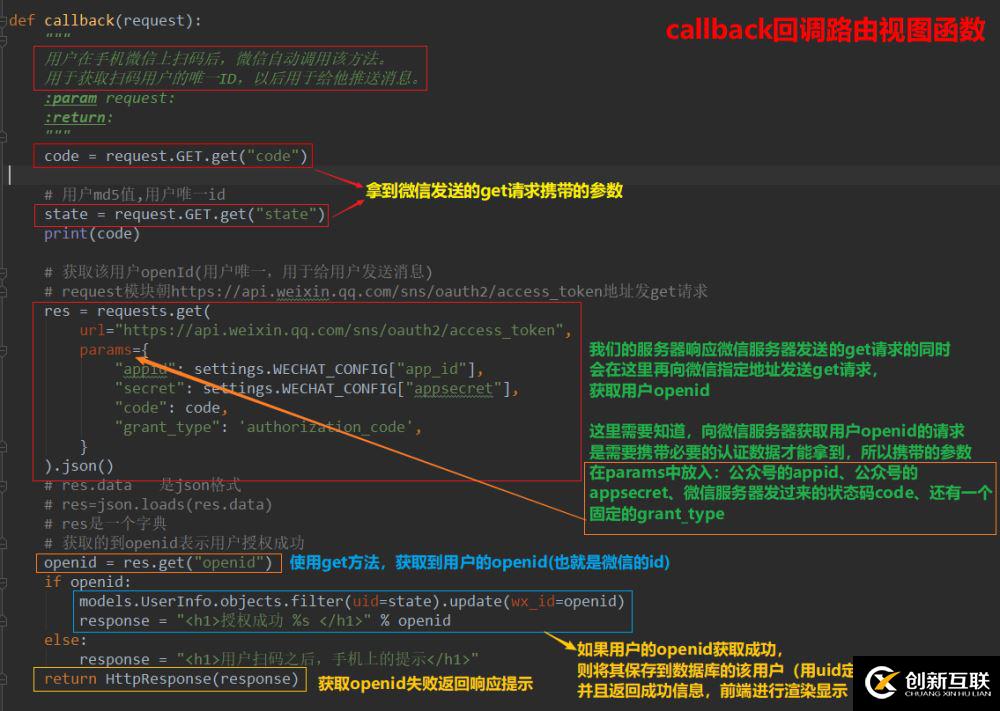Click the 'def callback(request):' line
Viewport: 1000px width, 711px height.
coord(105,21)
